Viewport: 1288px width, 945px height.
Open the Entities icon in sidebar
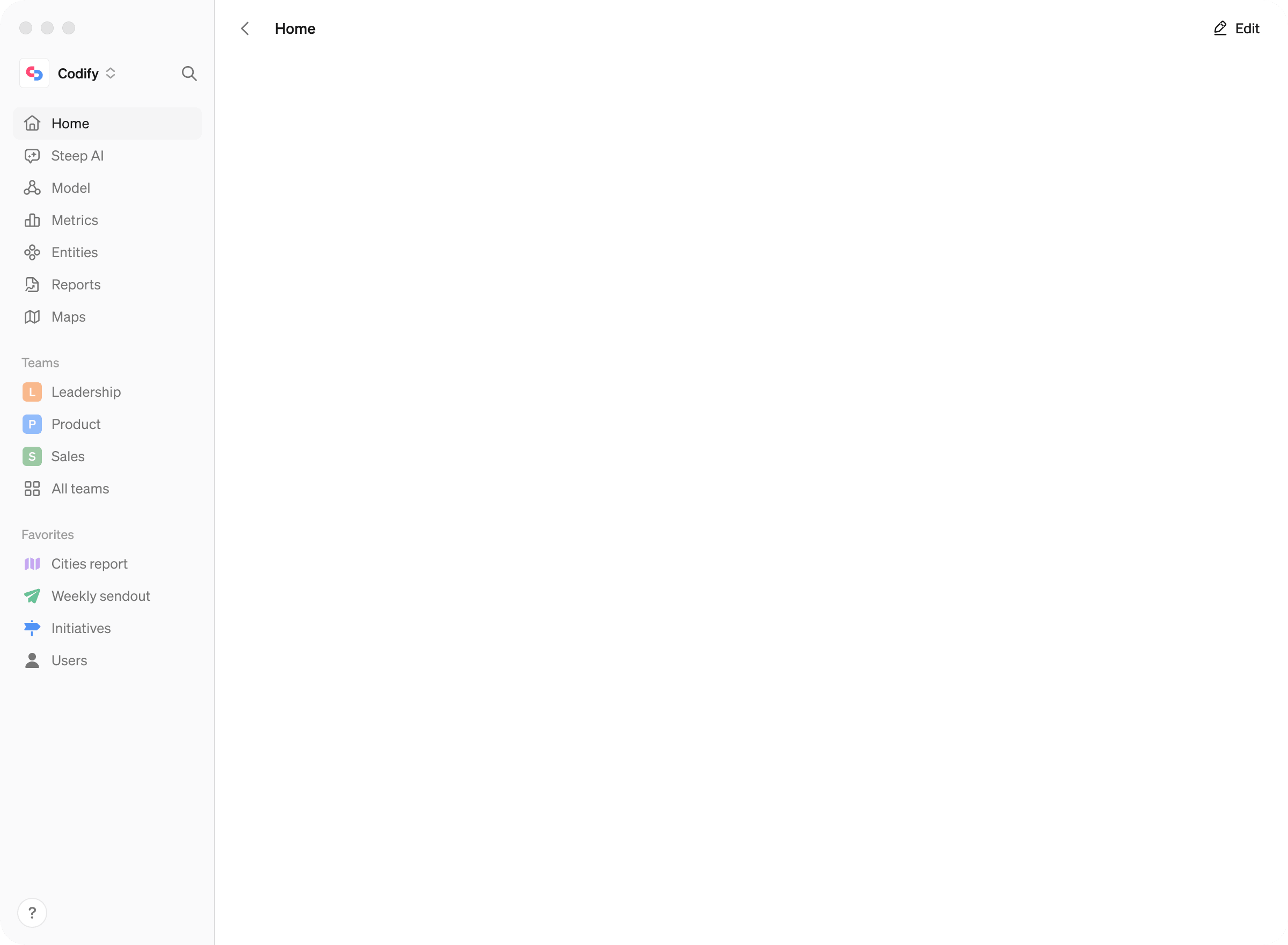(32, 252)
